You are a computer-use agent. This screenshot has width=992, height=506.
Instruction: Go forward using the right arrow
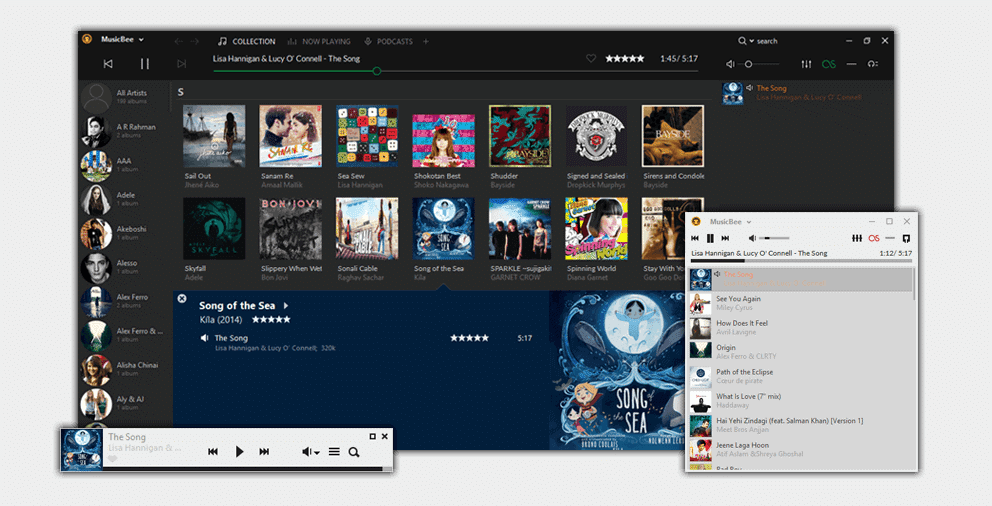(194, 41)
